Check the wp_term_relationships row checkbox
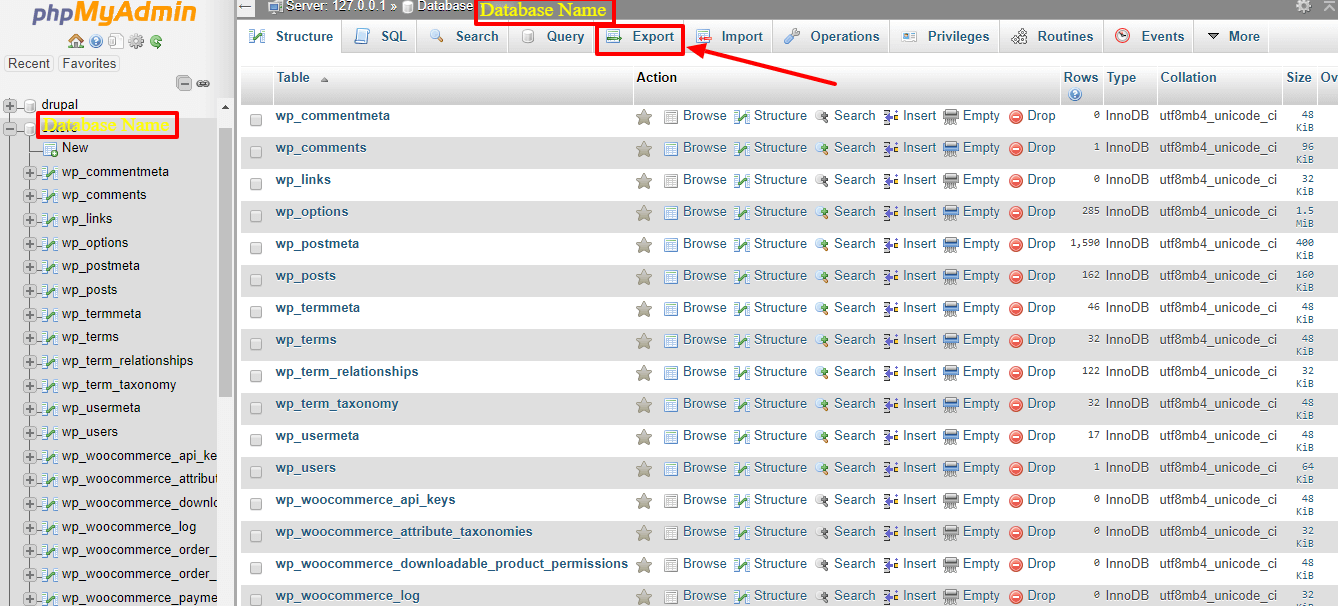This screenshot has width=1338, height=606. point(256,376)
